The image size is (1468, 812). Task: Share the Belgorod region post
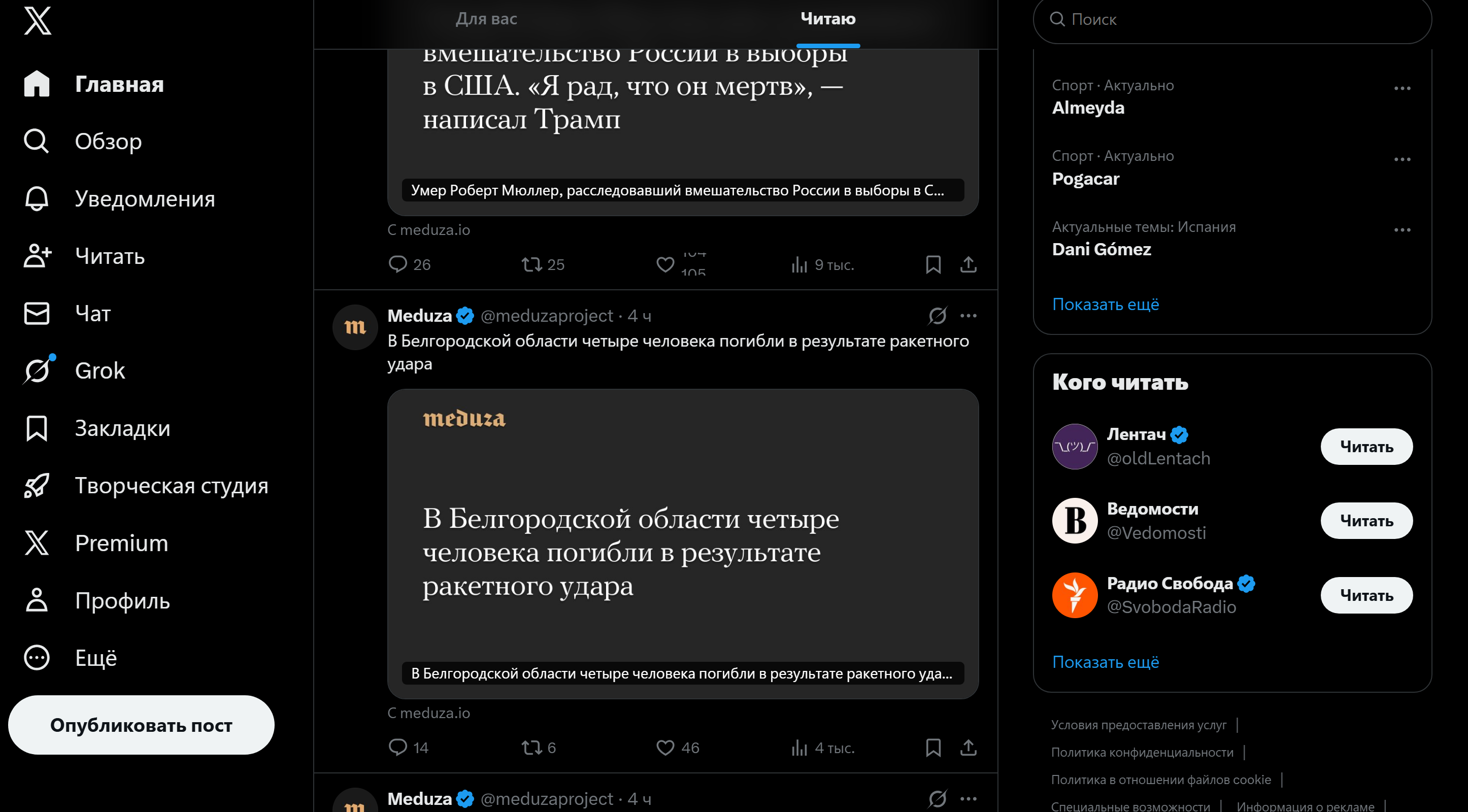click(968, 747)
